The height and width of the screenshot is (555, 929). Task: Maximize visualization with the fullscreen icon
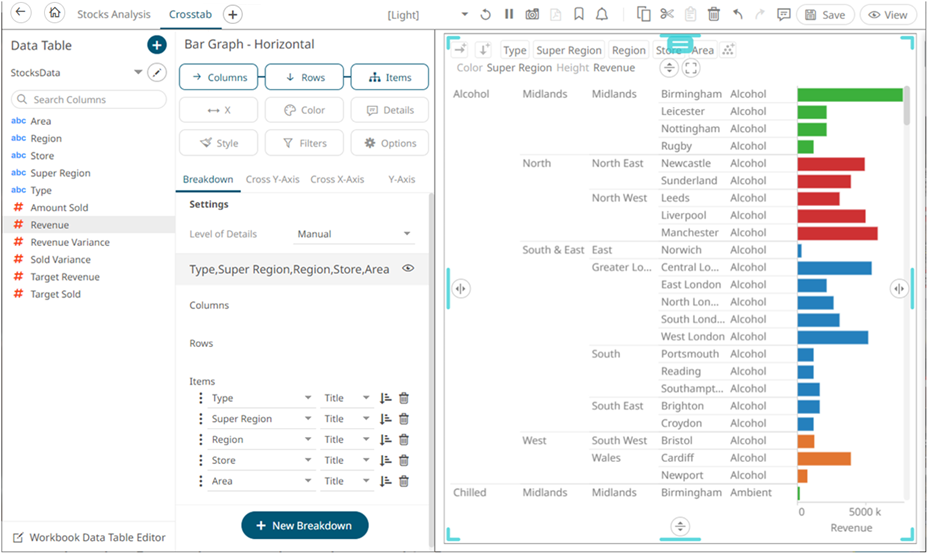(x=691, y=68)
